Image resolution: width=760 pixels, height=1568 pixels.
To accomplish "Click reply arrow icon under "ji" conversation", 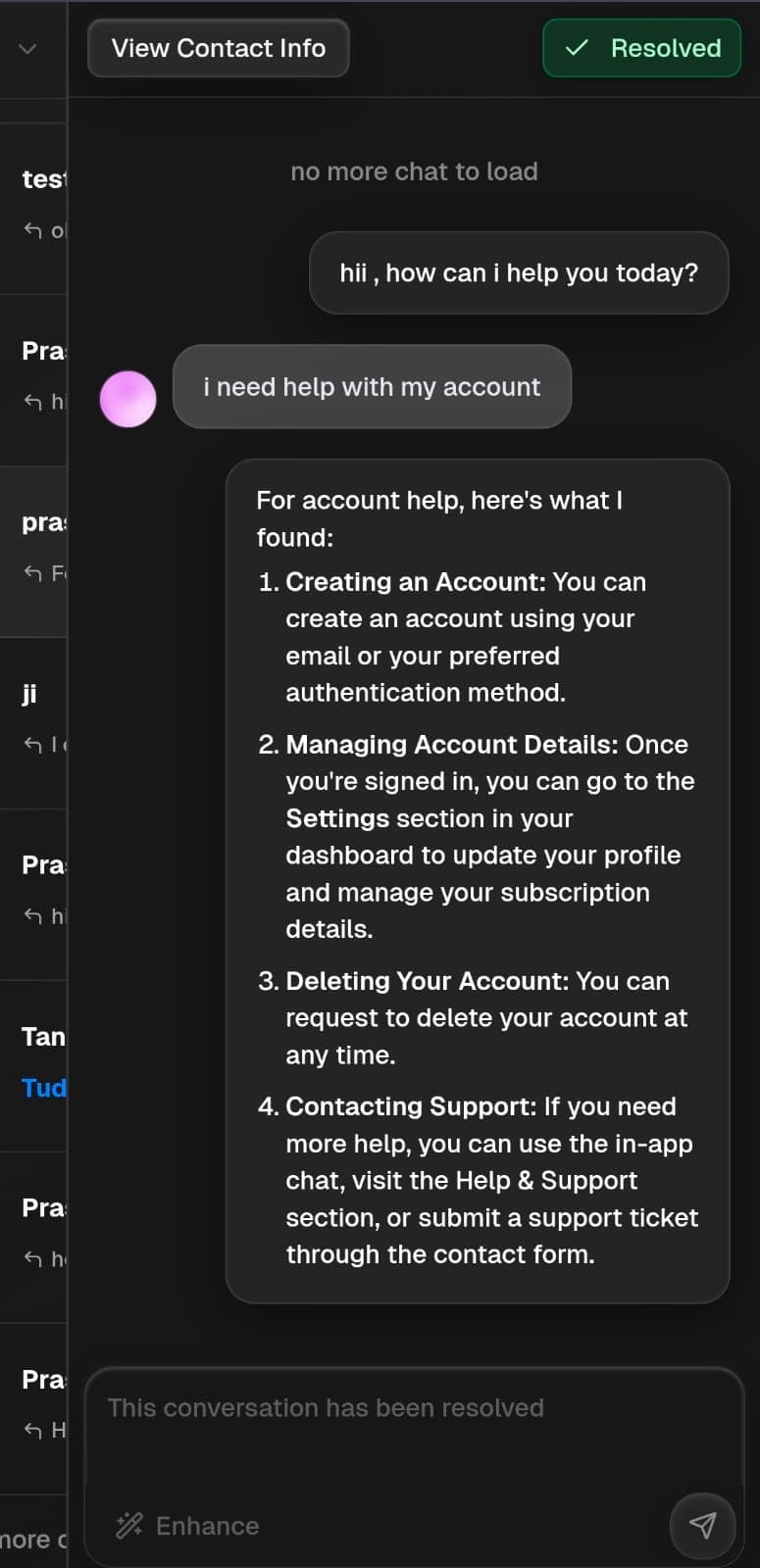I will [33, 745].
